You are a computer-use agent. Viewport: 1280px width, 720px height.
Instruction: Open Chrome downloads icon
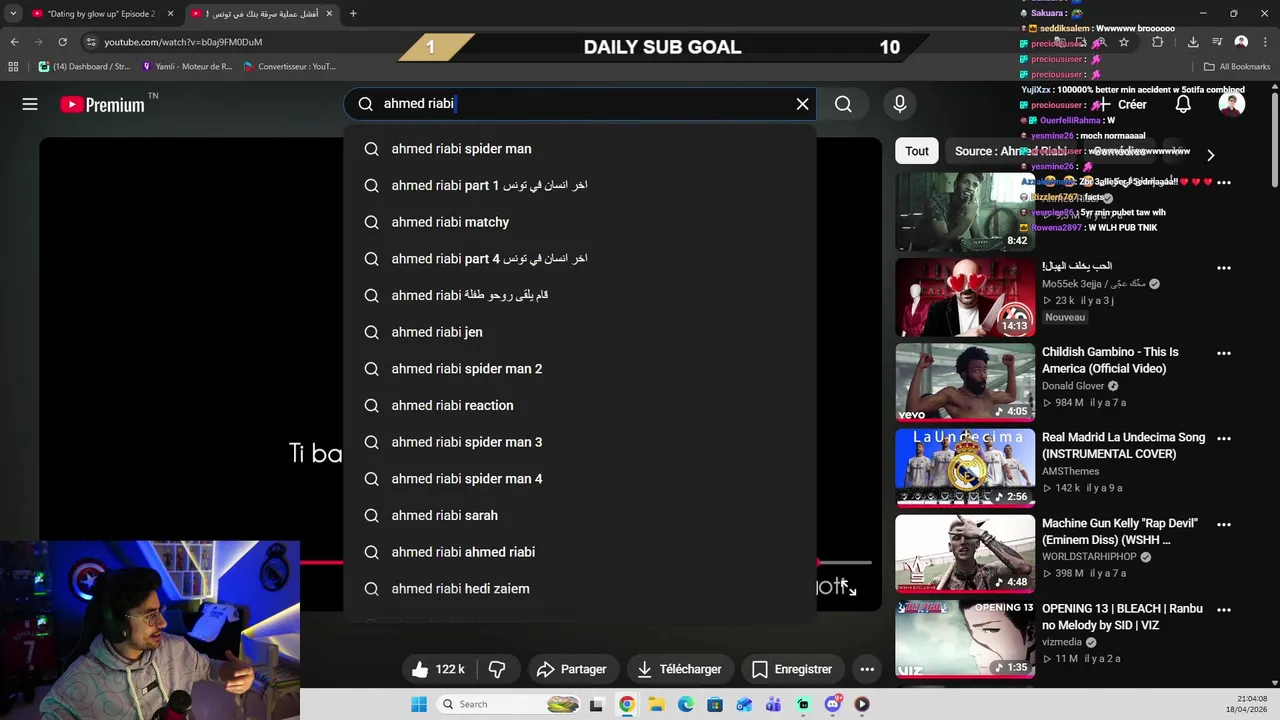pyautogui.click(x=1193, y=42)
